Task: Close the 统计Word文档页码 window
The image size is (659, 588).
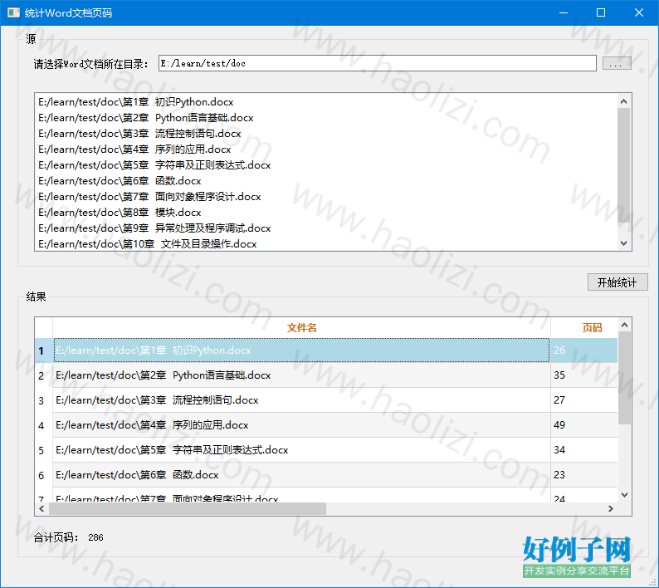Action: (639, 13)
